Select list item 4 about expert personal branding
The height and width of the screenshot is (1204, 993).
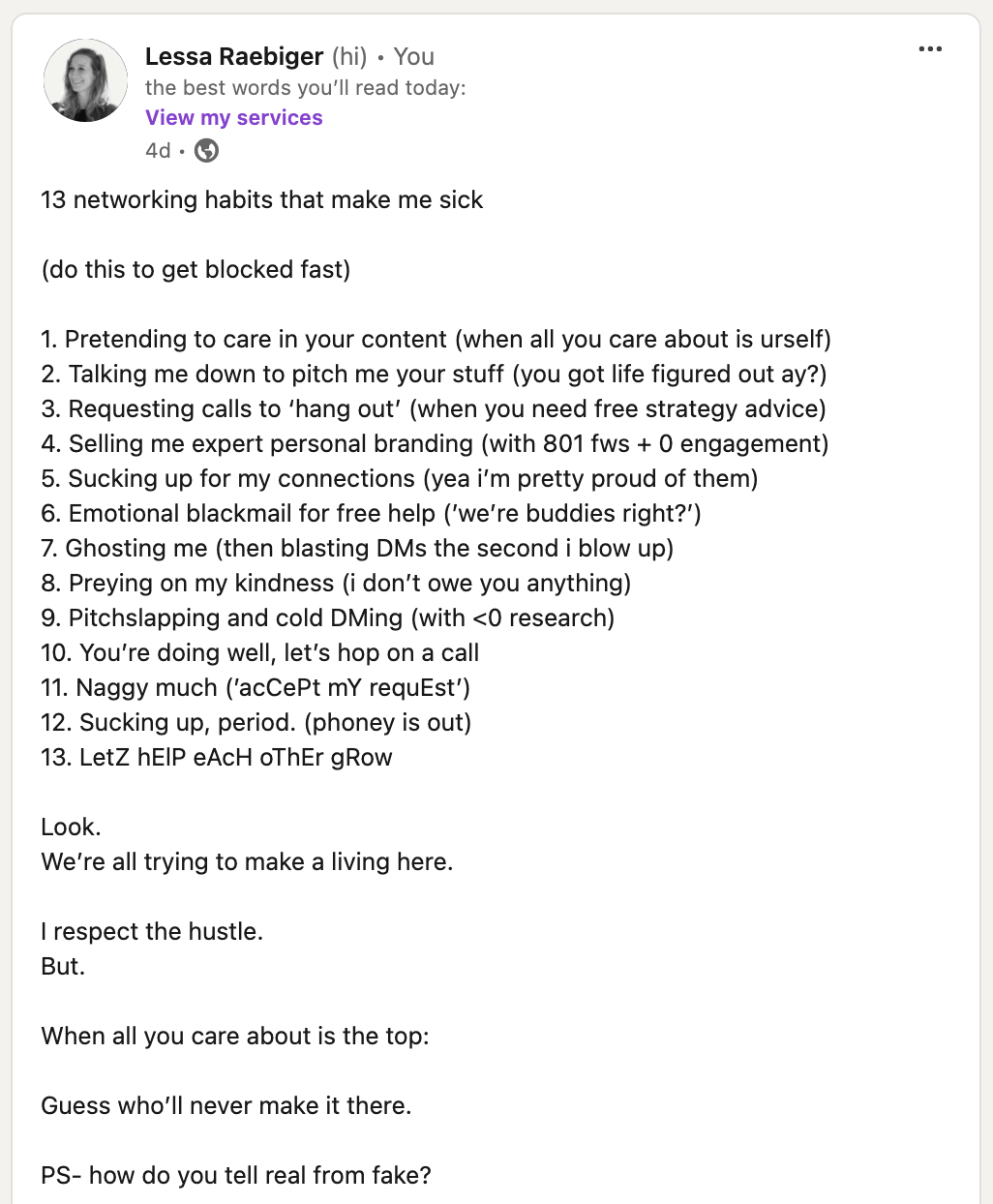(x=436, y=443)
